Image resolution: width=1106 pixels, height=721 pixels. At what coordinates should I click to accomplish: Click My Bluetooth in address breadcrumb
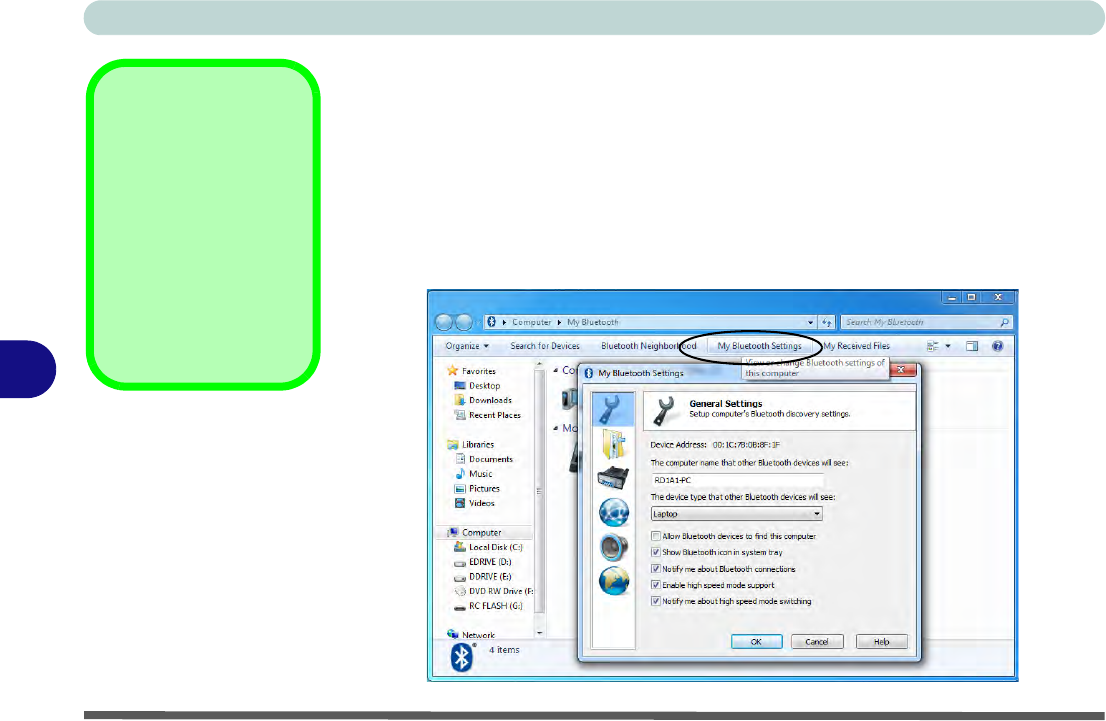[592, 322]
